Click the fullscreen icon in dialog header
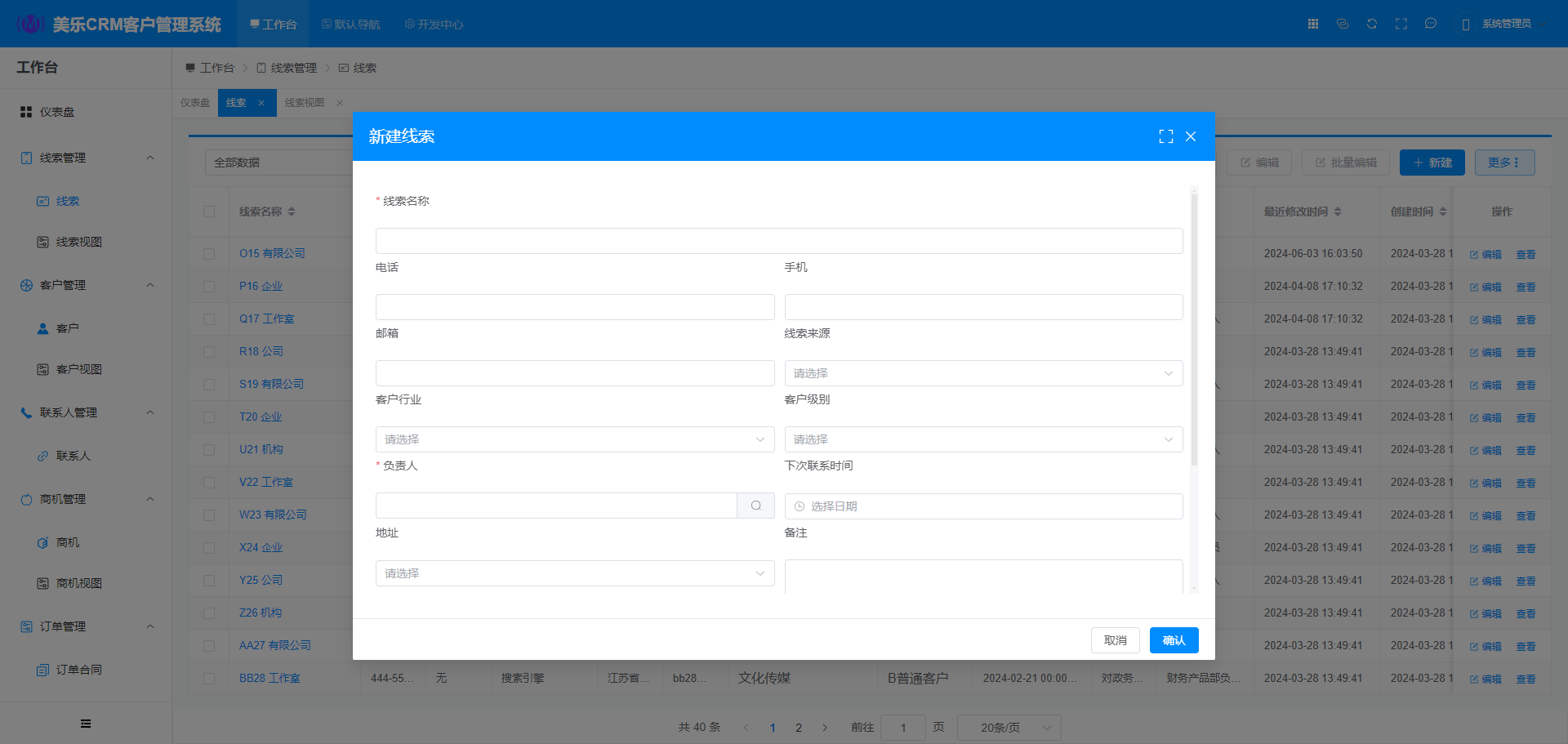The width and height of the screenshot is (1568, 744). coord(1165,136)
